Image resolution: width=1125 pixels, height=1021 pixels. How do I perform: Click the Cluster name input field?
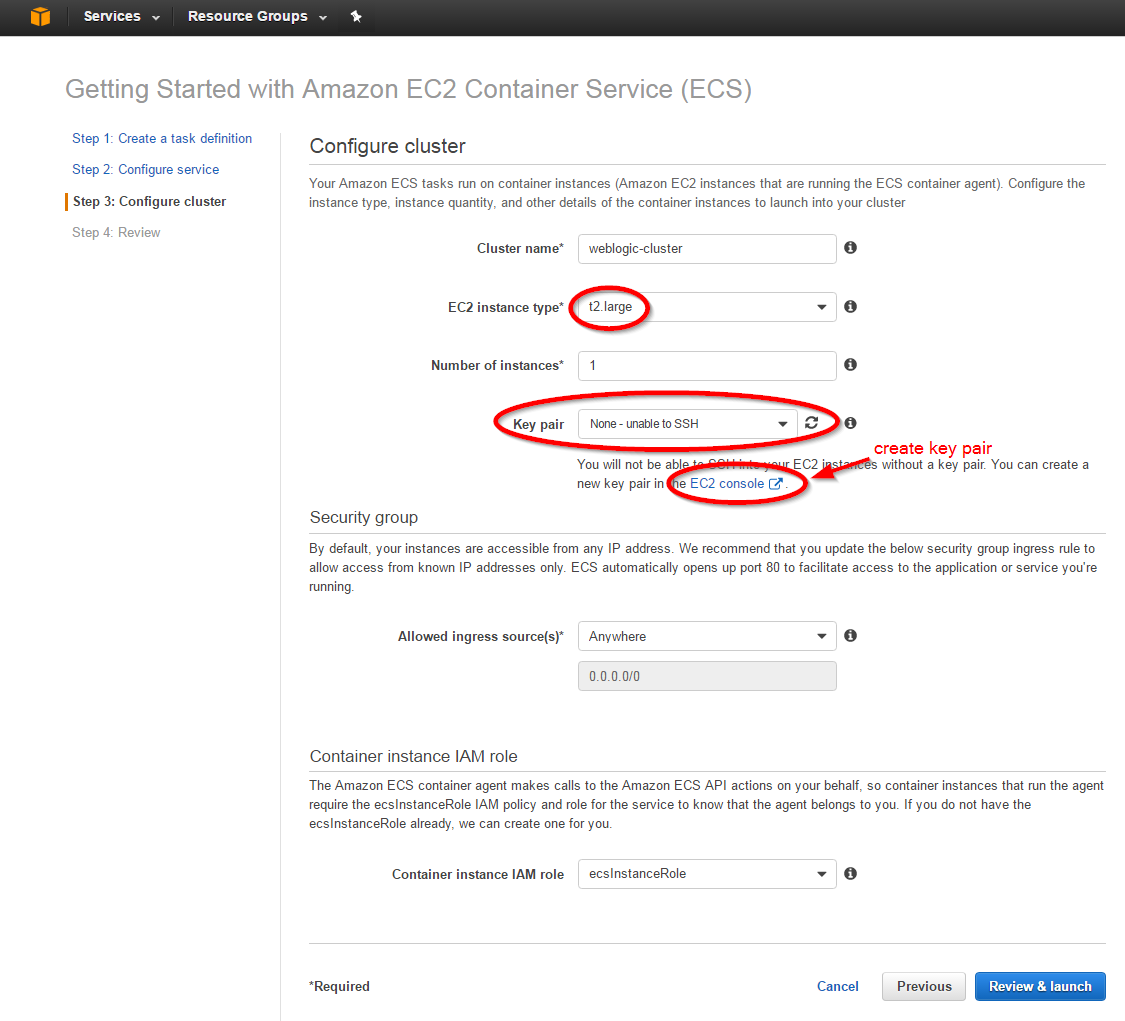(707, 249)
